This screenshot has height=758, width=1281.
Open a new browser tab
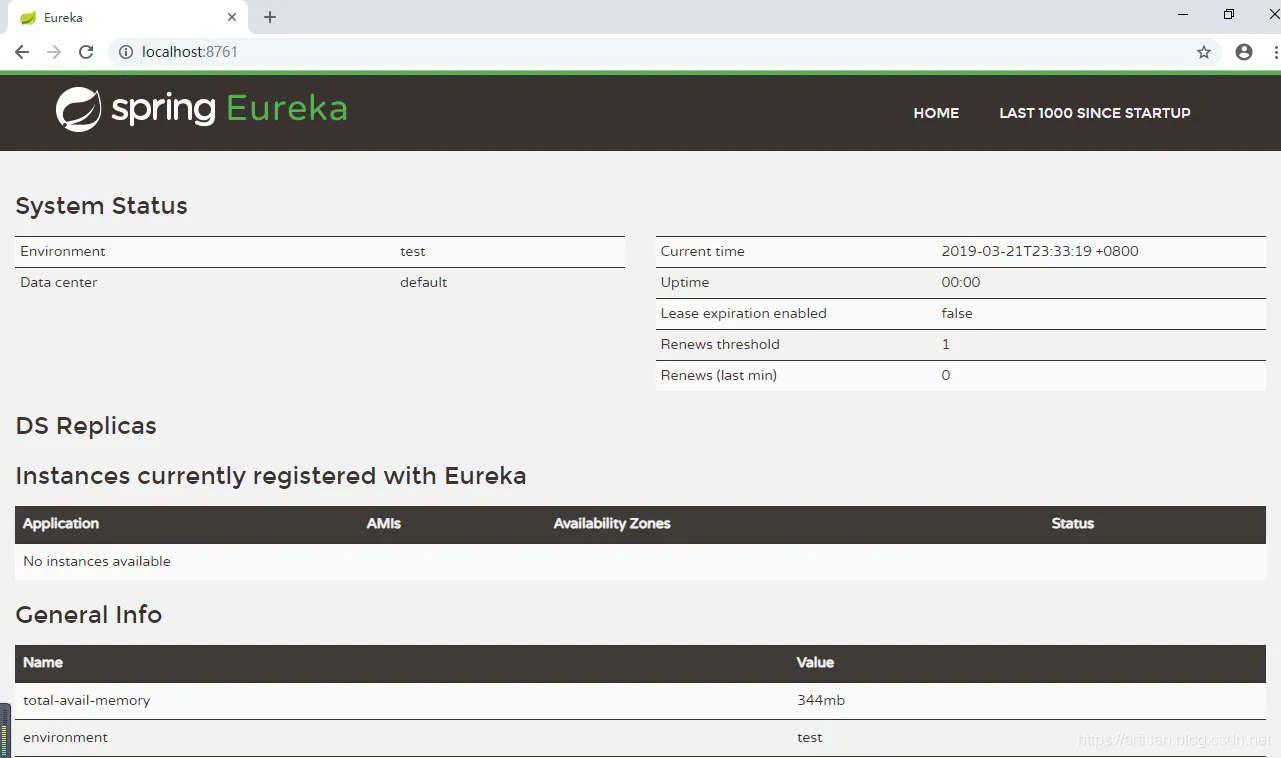pos(270,17)
